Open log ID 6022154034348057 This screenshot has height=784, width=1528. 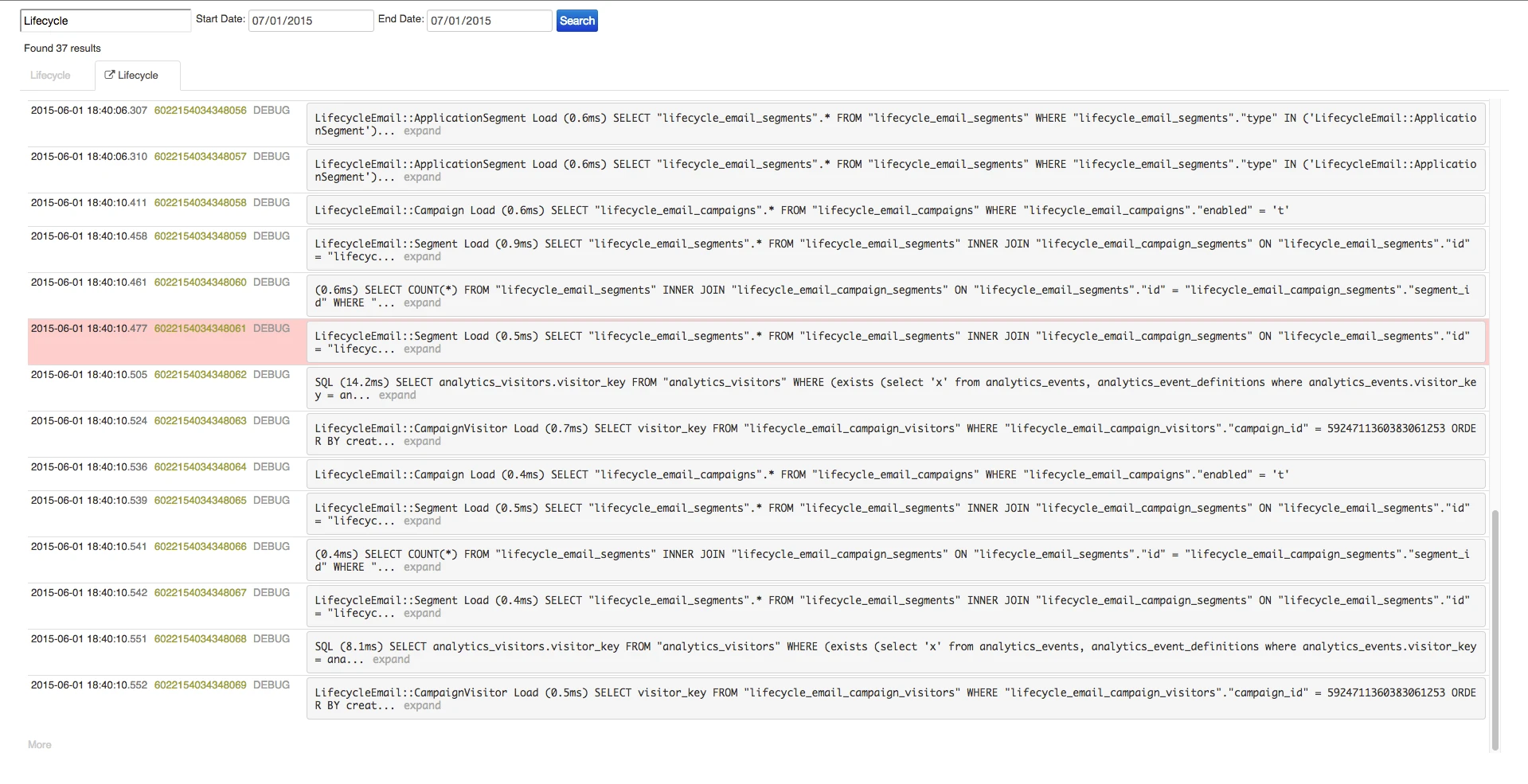click(200, 157)
